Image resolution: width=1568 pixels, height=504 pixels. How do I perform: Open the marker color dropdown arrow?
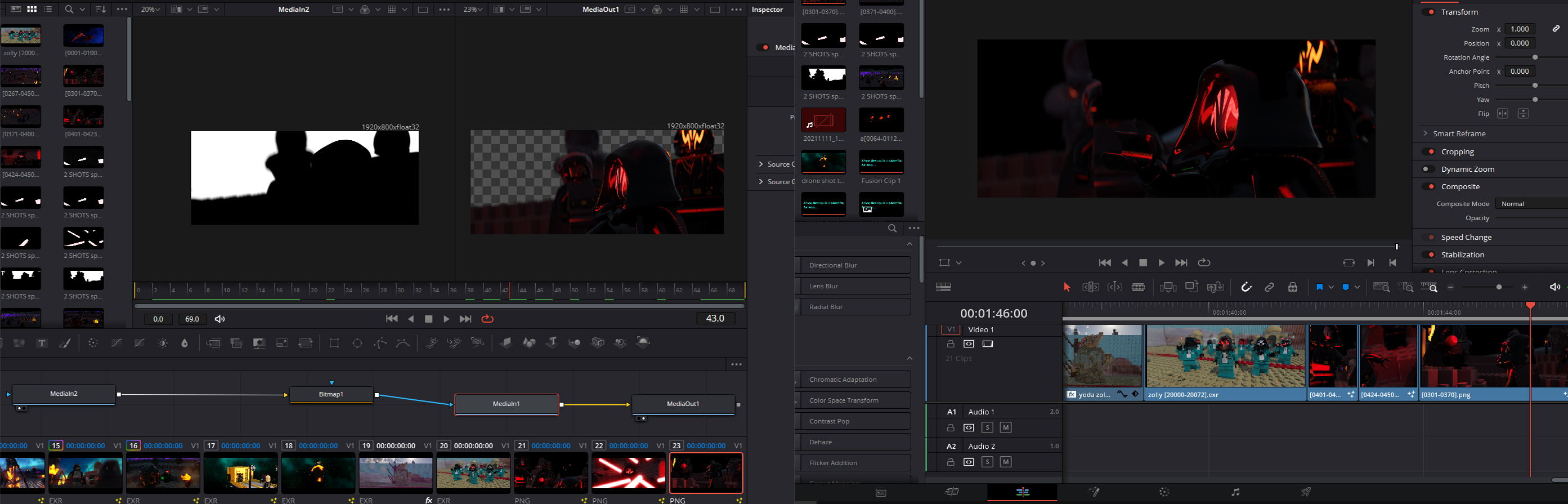(1358, 287)
